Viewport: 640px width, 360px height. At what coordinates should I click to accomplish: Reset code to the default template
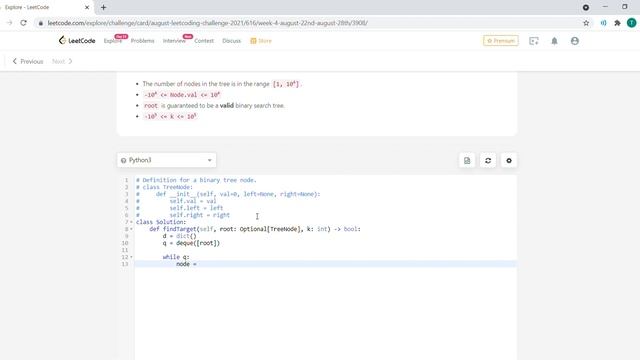pos(488,160)
